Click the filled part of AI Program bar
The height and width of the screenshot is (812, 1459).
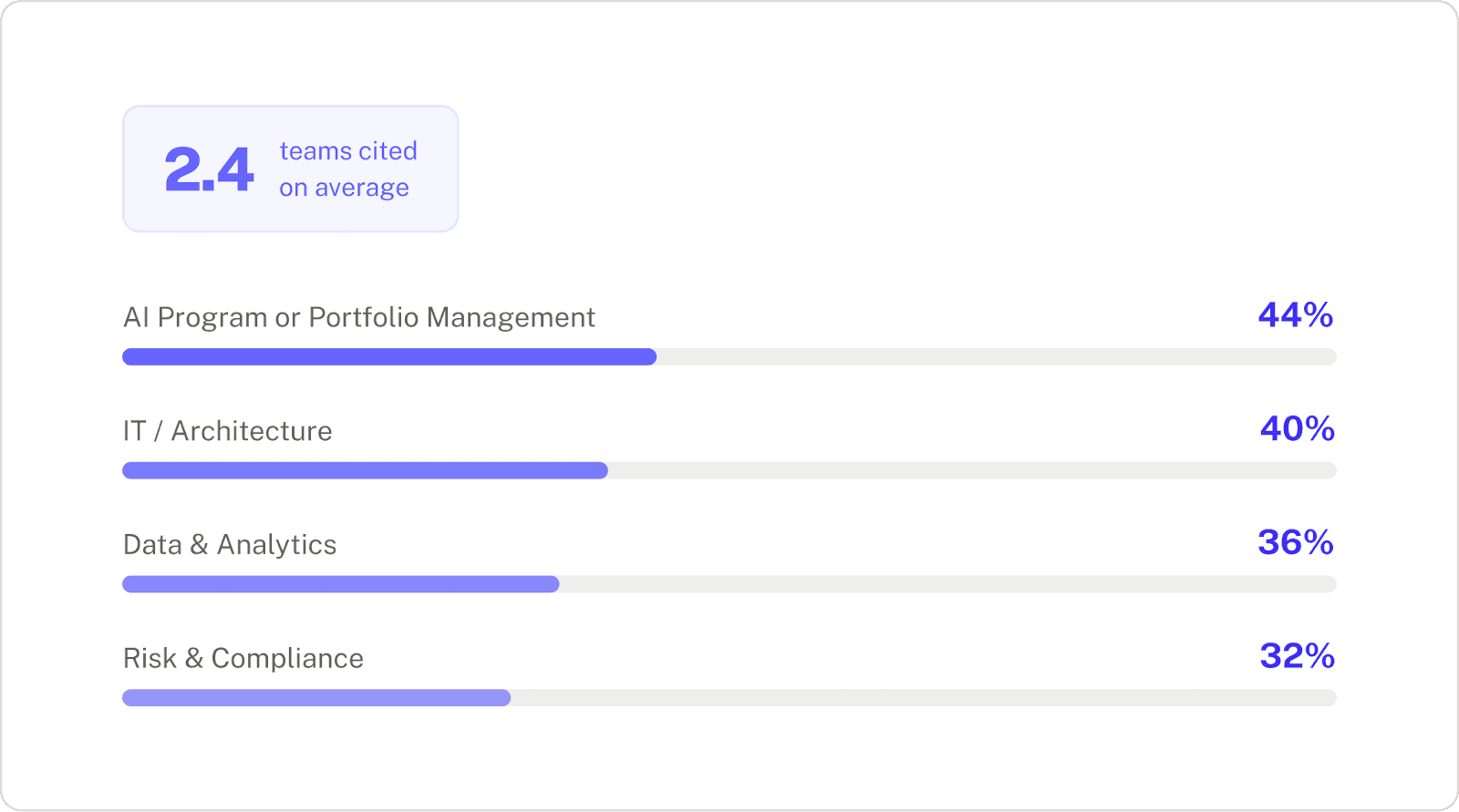pos(389,357)
